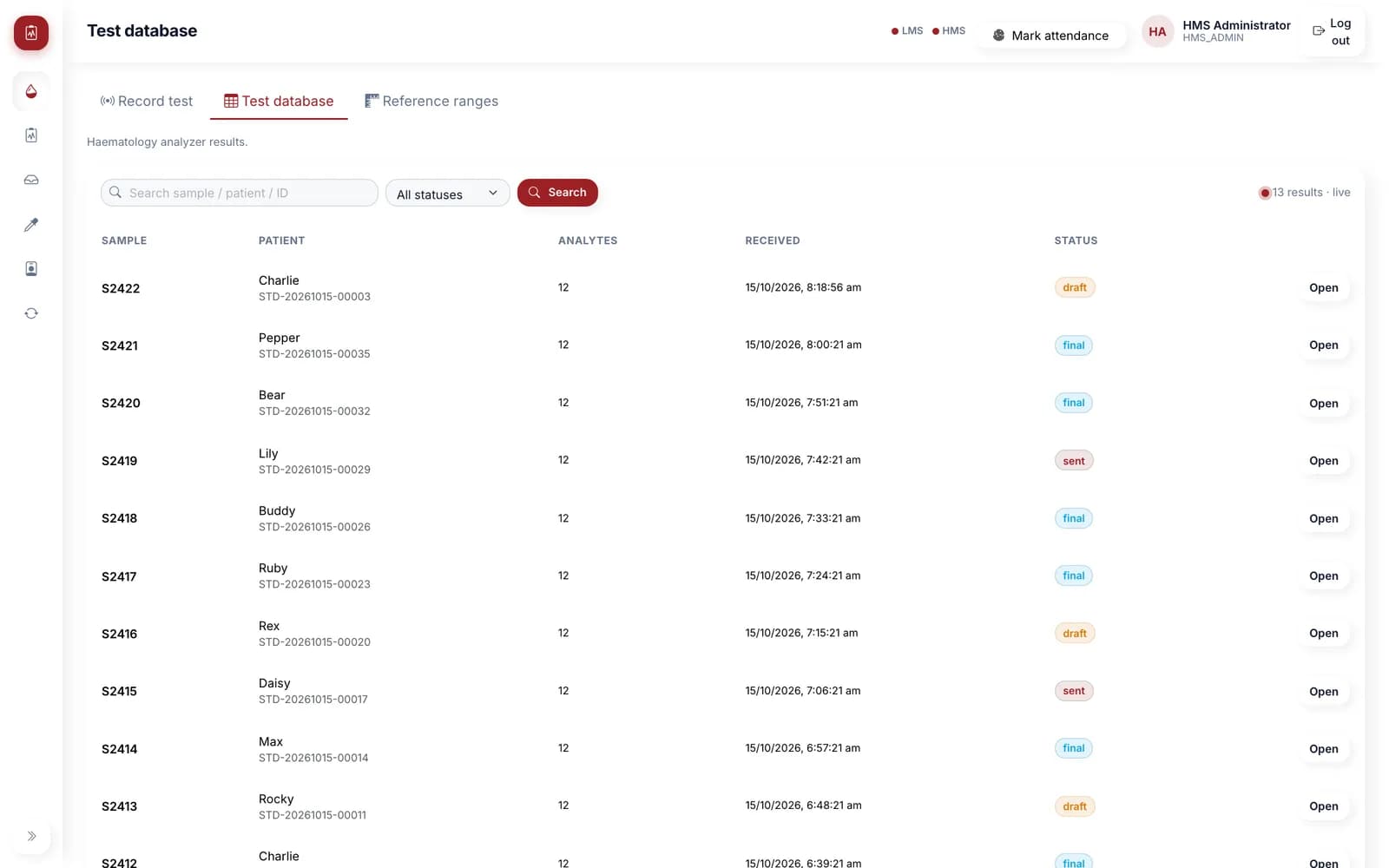Click patient name Daisy

click(x=274, y=683)
